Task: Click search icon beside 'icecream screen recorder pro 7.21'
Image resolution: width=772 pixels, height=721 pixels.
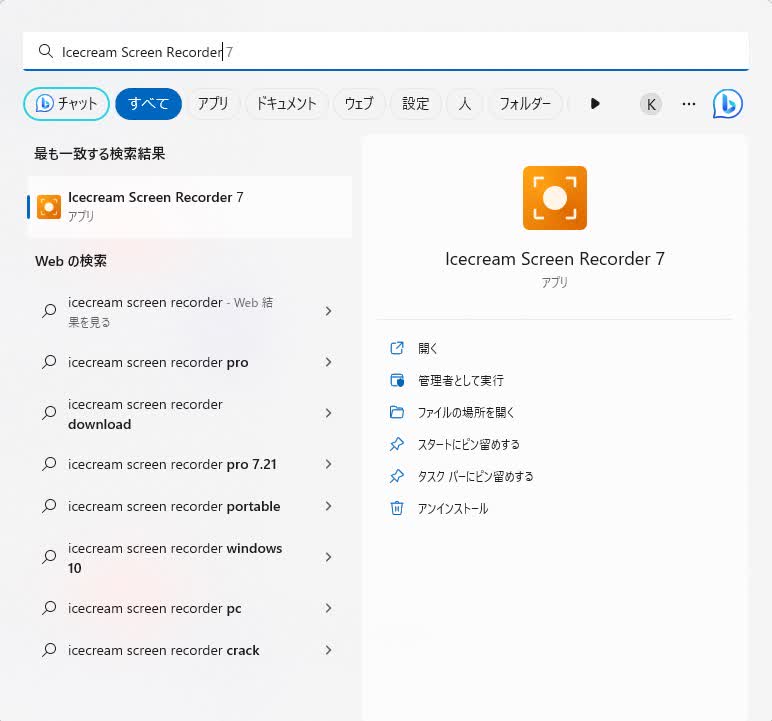Action: [x=49, y=464]
